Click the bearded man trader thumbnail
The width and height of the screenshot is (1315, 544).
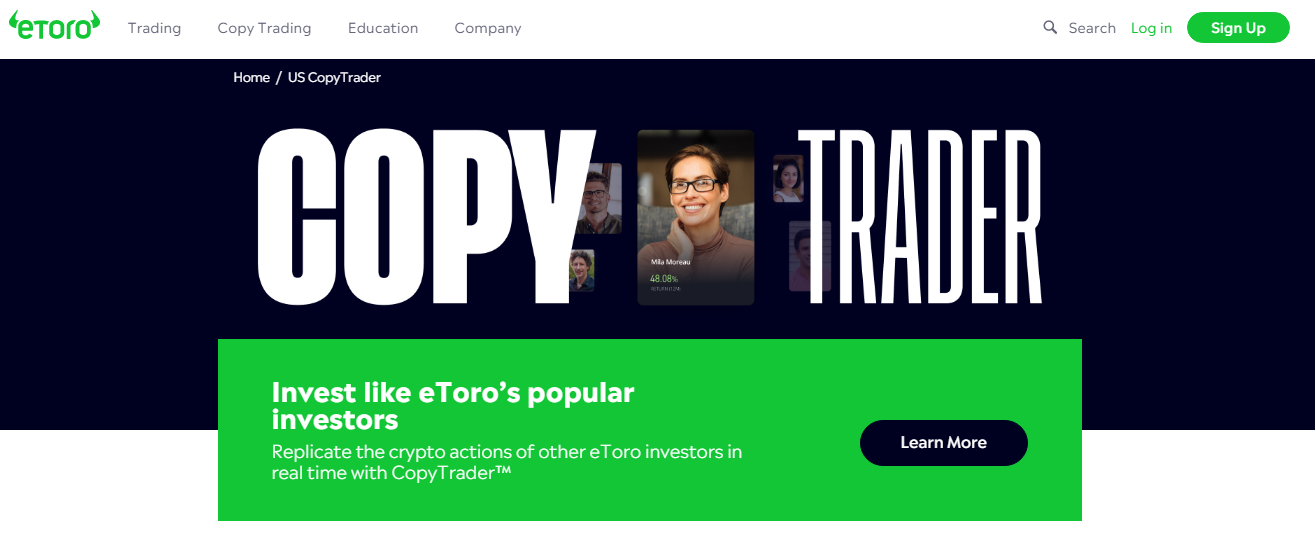(x=599, y=198)
